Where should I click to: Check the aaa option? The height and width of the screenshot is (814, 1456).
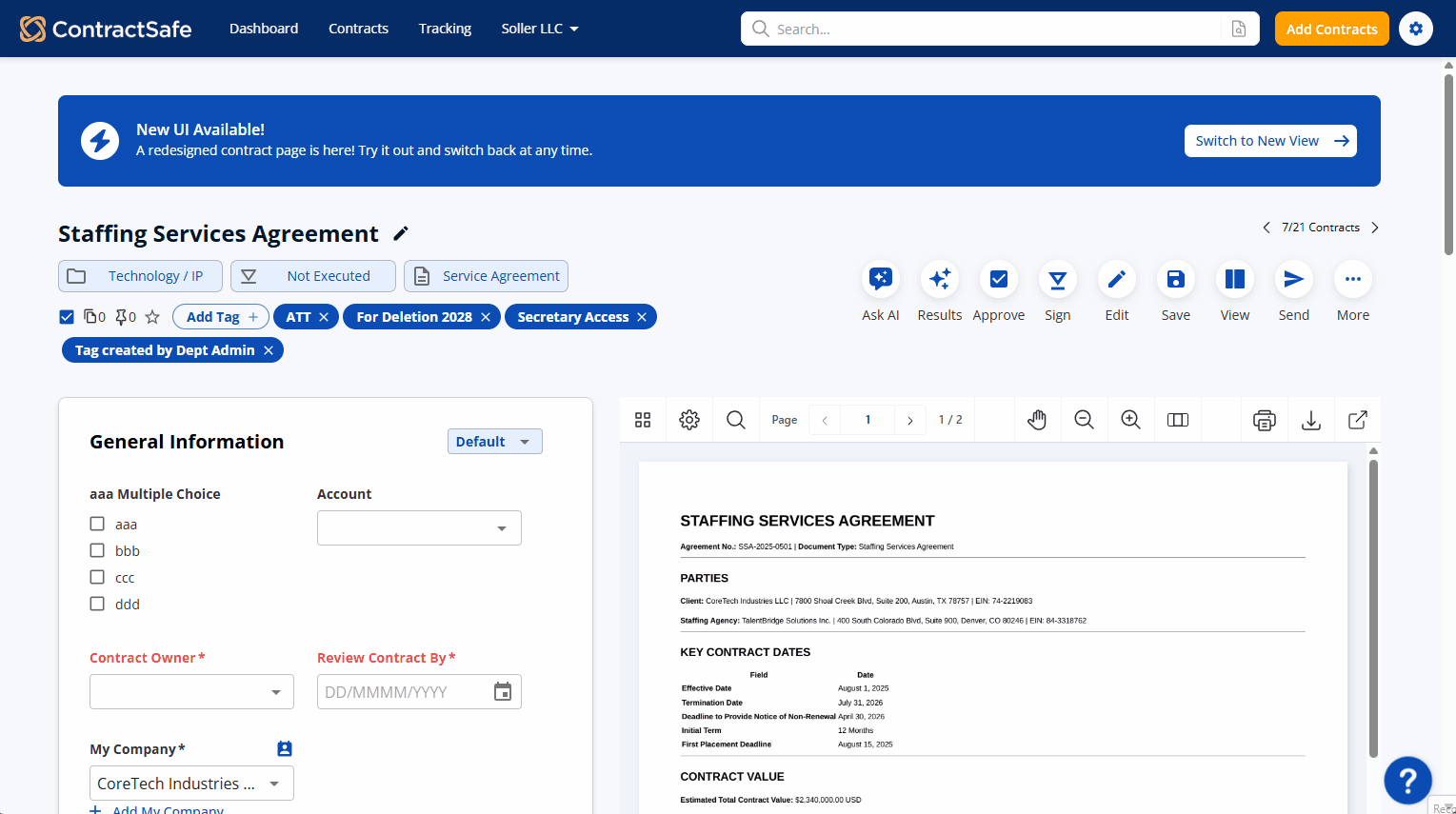coord(97,524)
